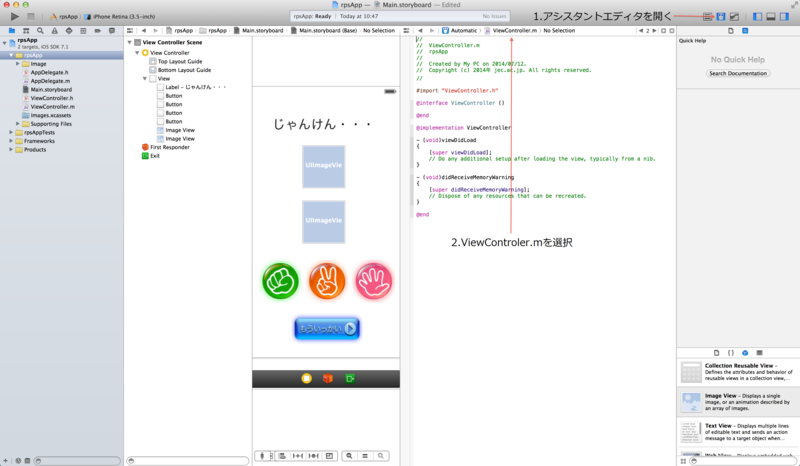Go forward in storyboard jump bar history
This screenshot has width=800, height=466.
coord(155,31)
